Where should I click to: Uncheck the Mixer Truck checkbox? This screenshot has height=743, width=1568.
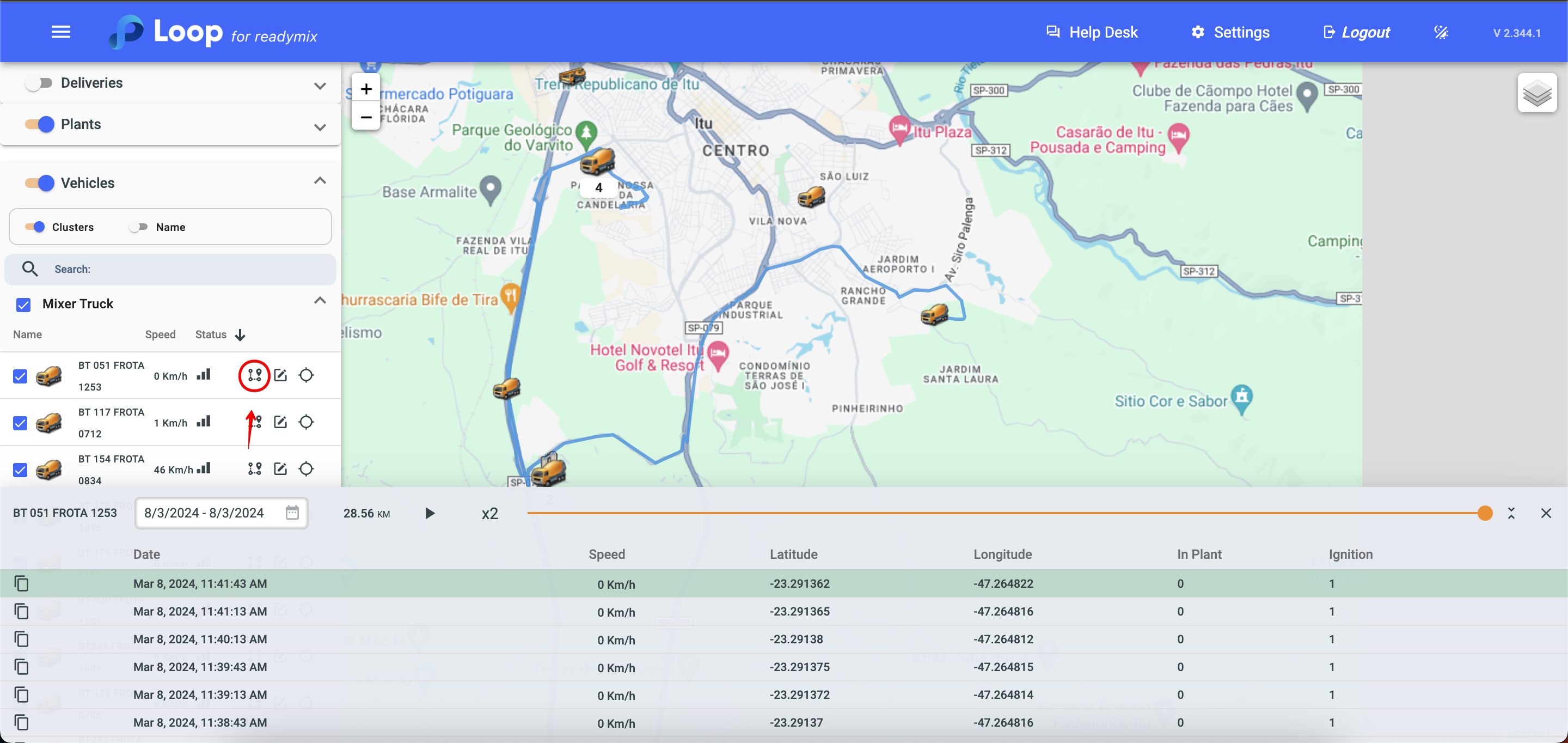[x=23, y=304]
